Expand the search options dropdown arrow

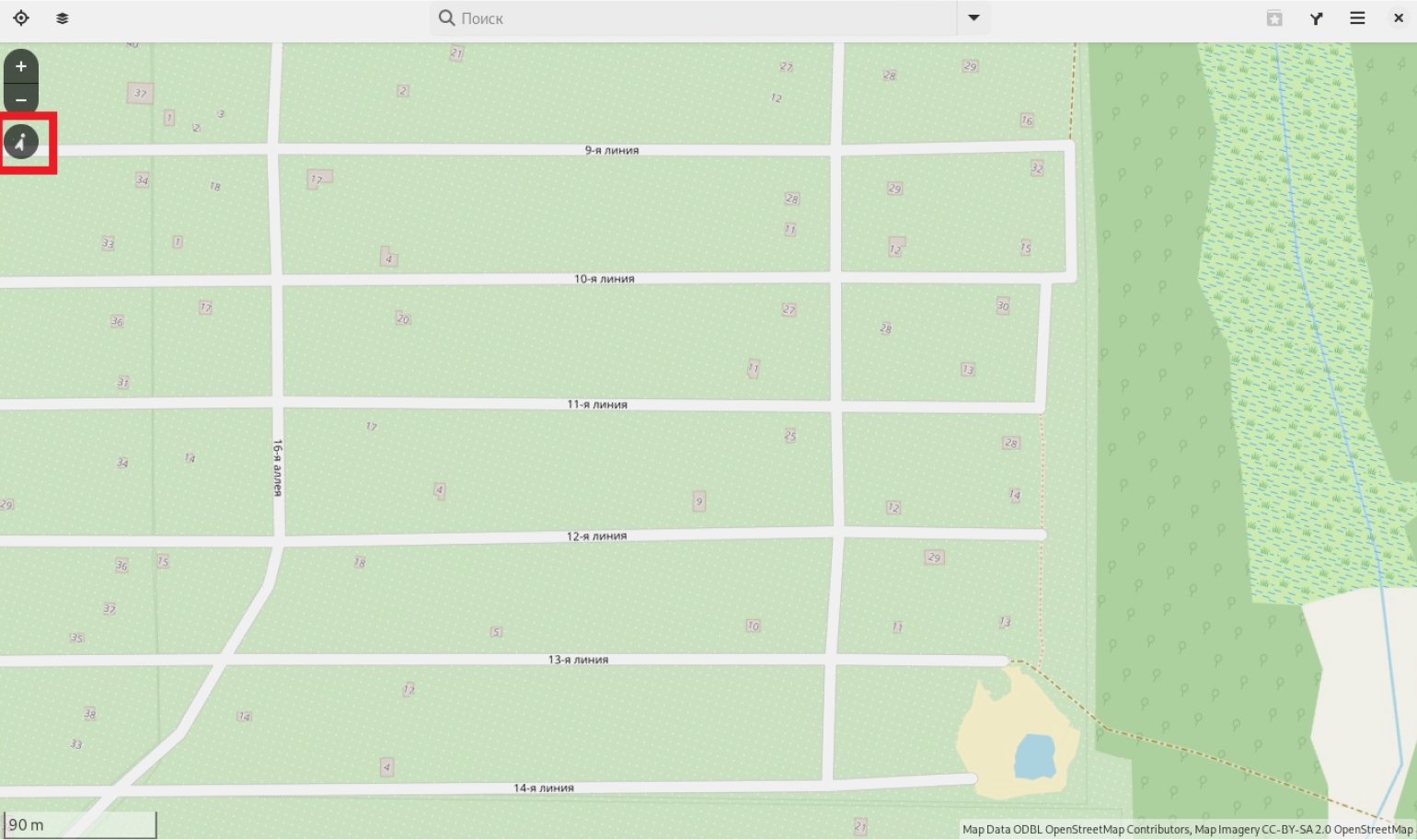pos(973,18)
